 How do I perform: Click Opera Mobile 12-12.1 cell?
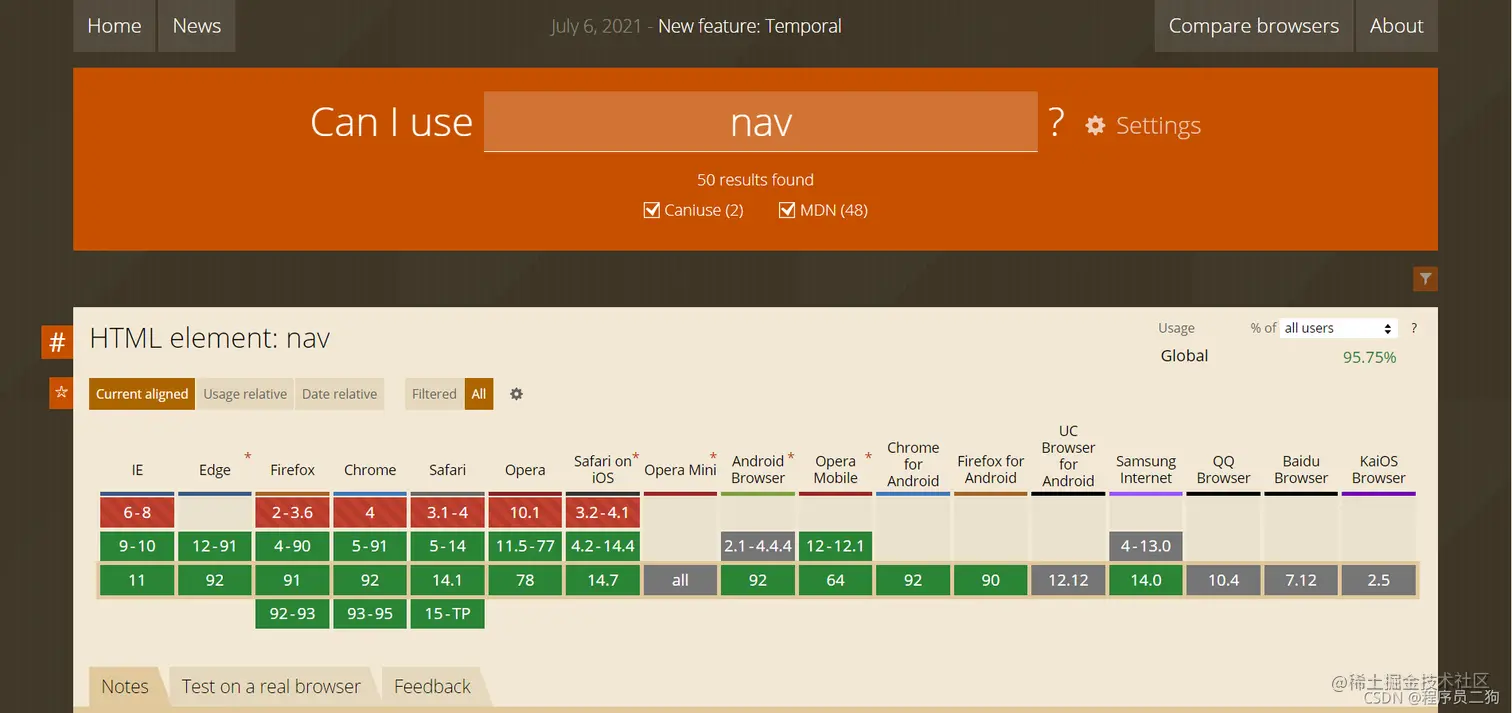point(836,546)
